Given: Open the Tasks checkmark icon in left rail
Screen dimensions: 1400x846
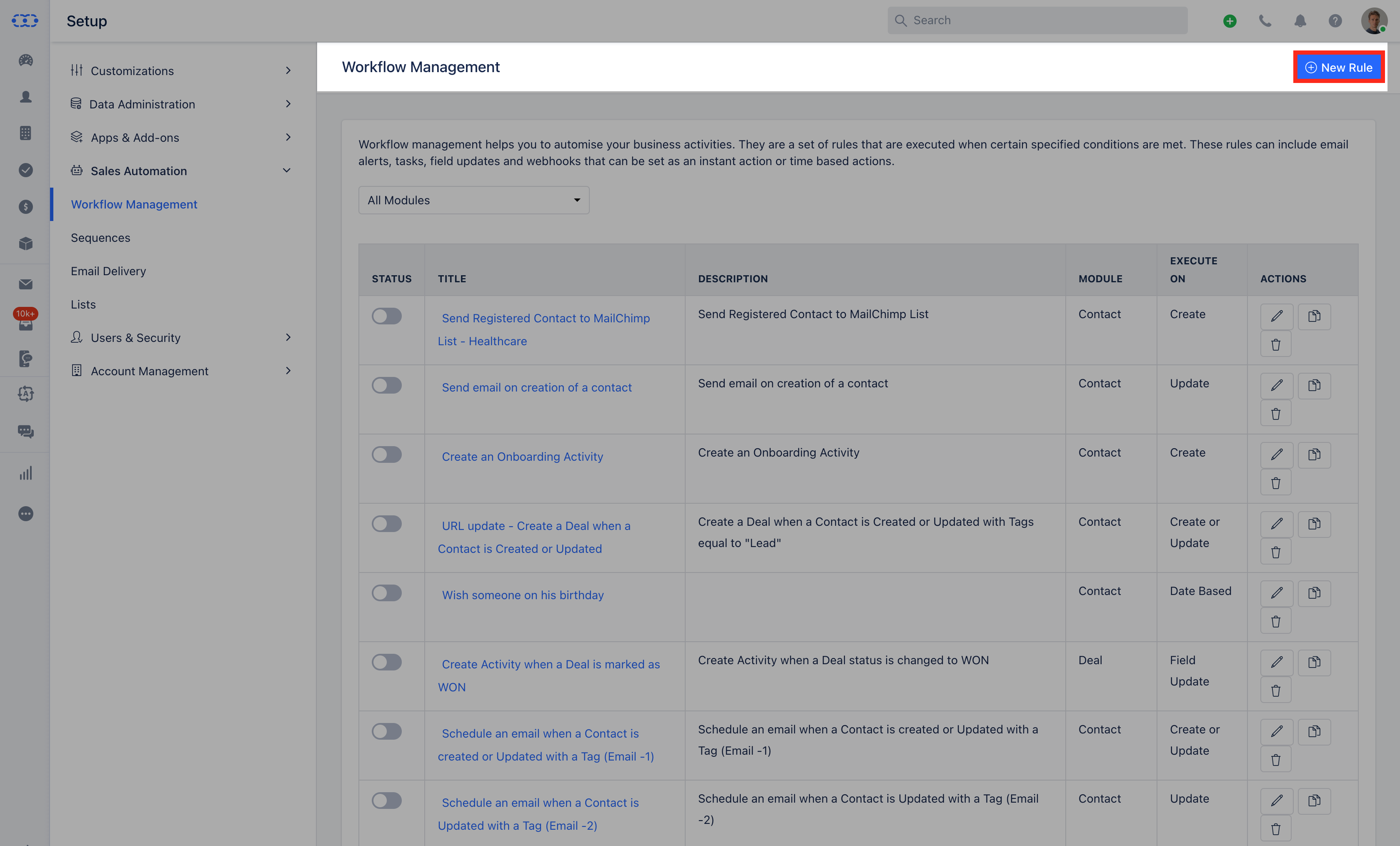Looking at the screenshot, I should click(x=25, y=170).
